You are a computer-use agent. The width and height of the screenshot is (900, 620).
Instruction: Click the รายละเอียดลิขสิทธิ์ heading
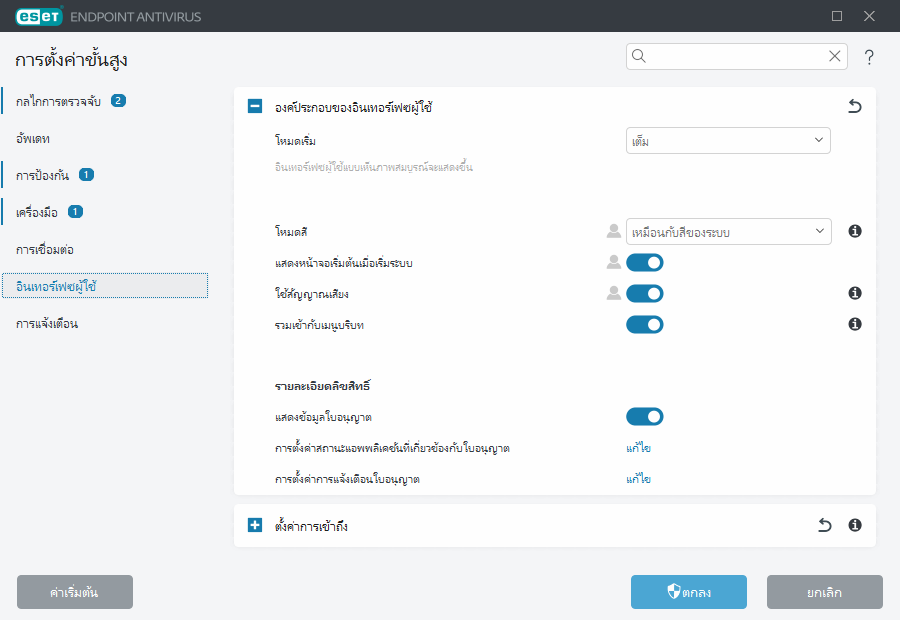[x=323, y=386]
